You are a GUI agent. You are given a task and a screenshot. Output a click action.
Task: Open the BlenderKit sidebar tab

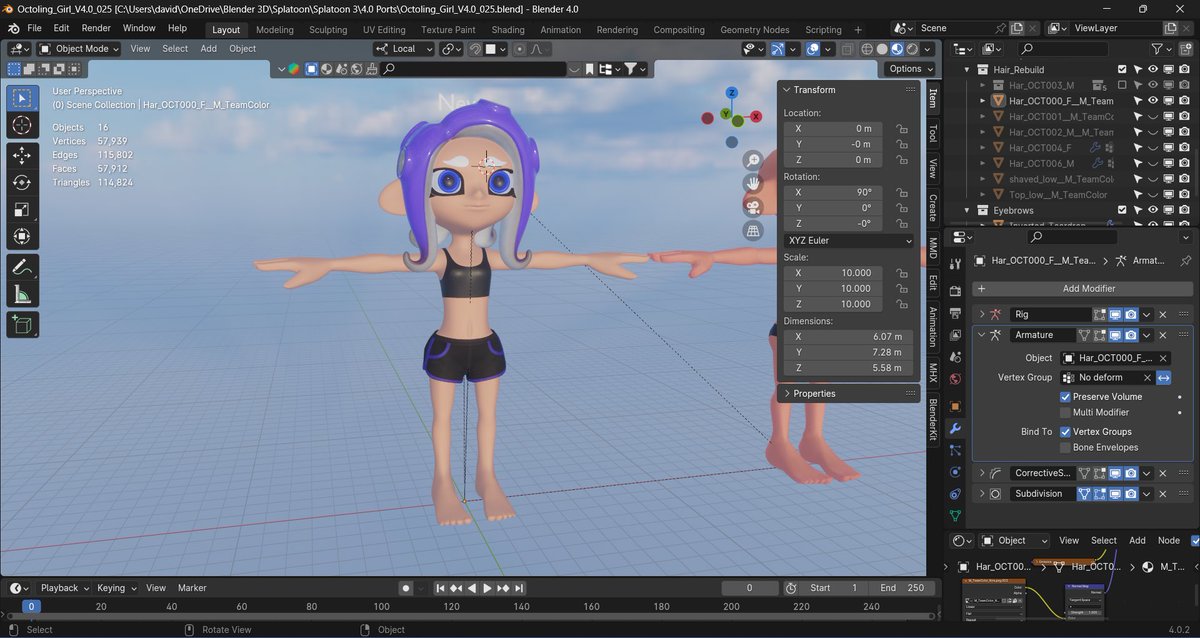click(x=933, y=420)
